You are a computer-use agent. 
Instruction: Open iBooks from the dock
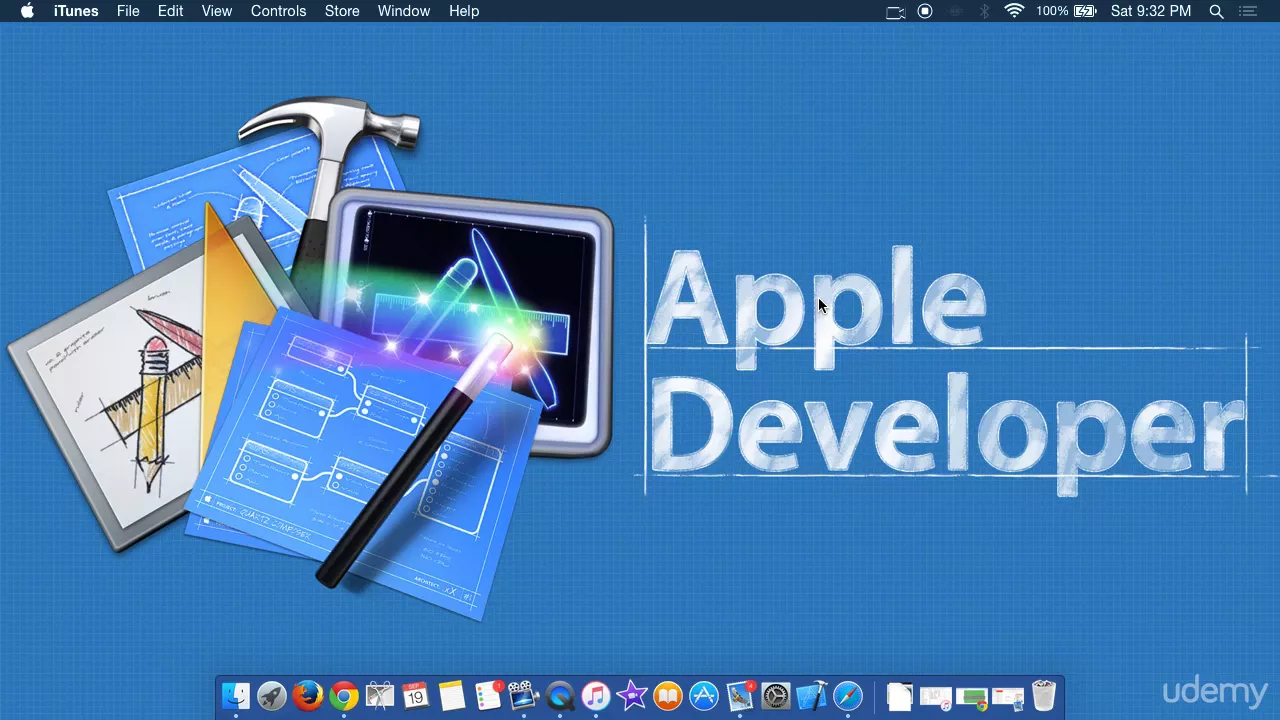coord(668,696)
